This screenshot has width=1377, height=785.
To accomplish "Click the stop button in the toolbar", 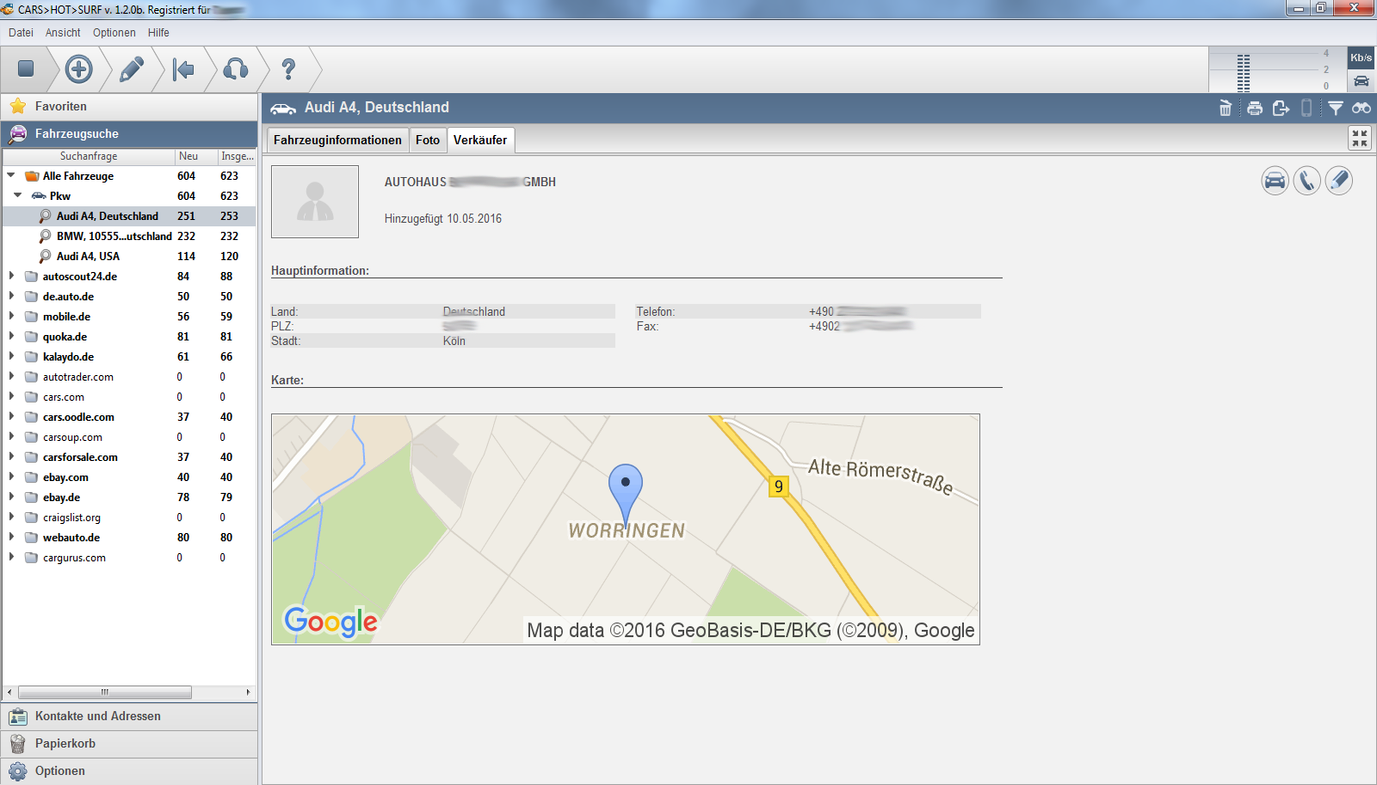I will [x=26, y=69].
